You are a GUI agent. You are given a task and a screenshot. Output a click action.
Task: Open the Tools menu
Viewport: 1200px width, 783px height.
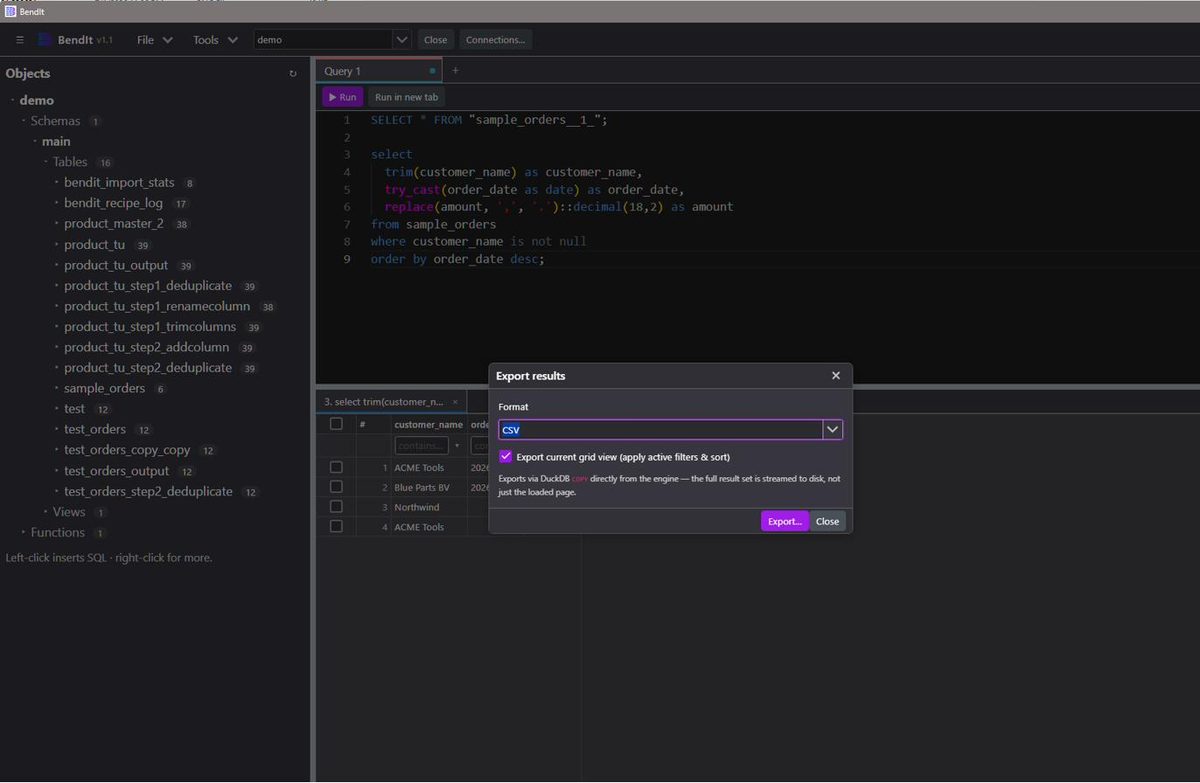215,40
